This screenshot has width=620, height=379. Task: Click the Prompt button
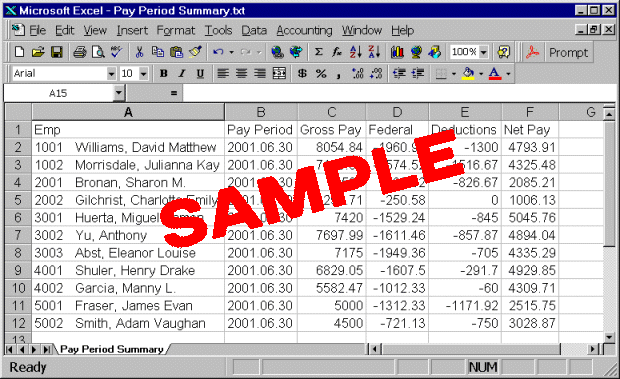568,52
